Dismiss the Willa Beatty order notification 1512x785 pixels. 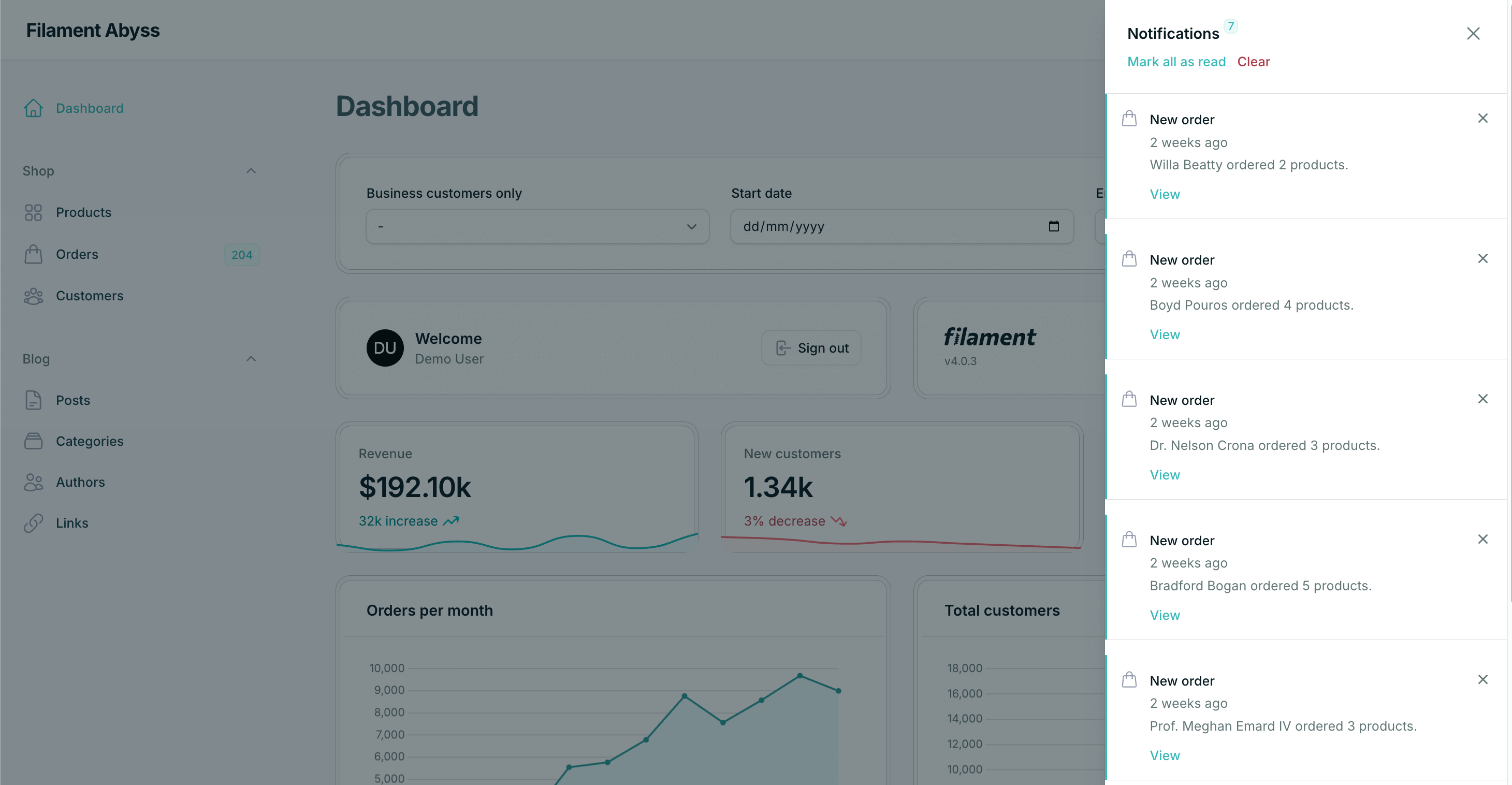1482,119
